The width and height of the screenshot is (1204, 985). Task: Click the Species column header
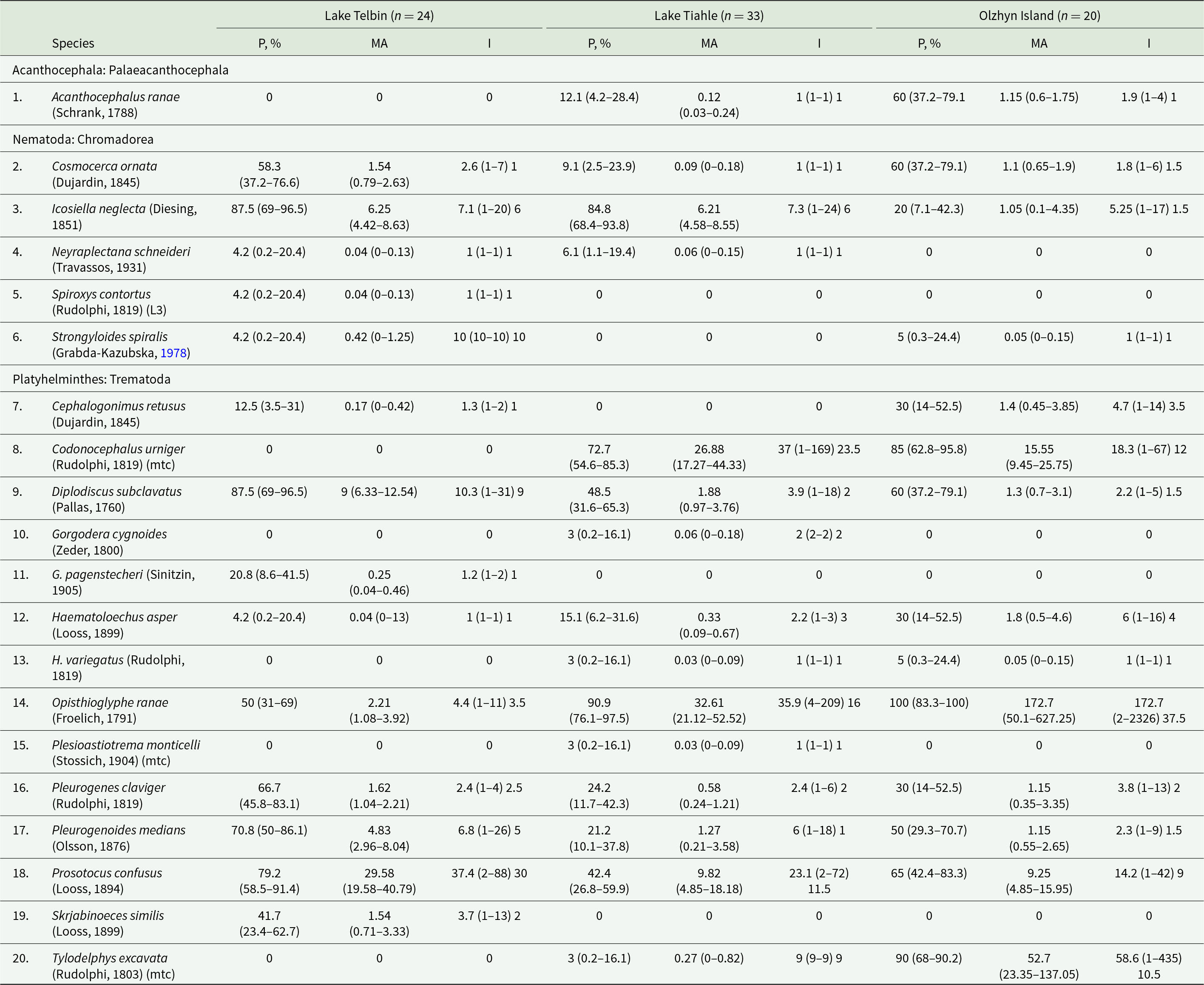coord(73,43)
